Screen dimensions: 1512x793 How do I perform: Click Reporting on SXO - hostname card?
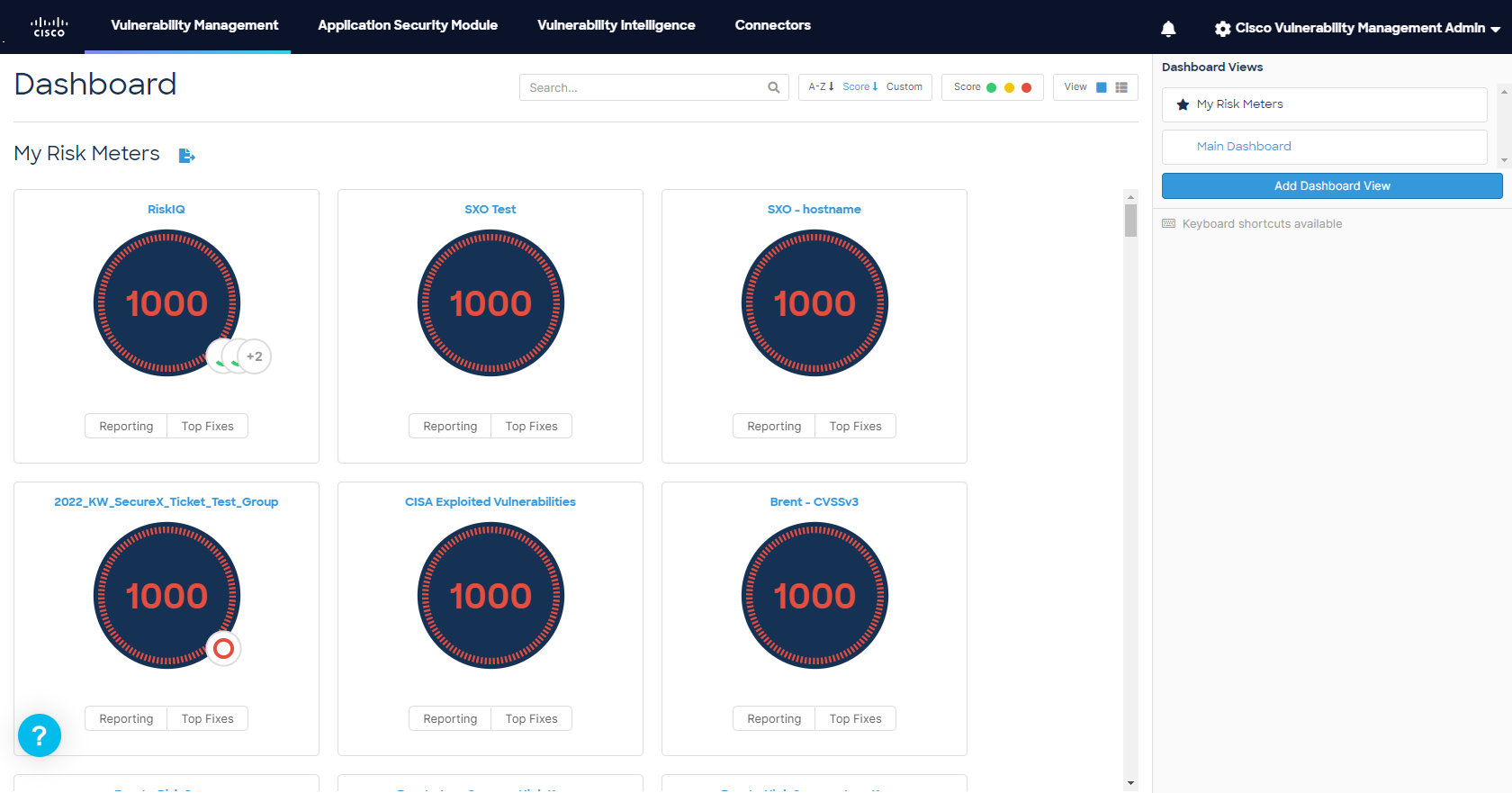pos(774,426)
